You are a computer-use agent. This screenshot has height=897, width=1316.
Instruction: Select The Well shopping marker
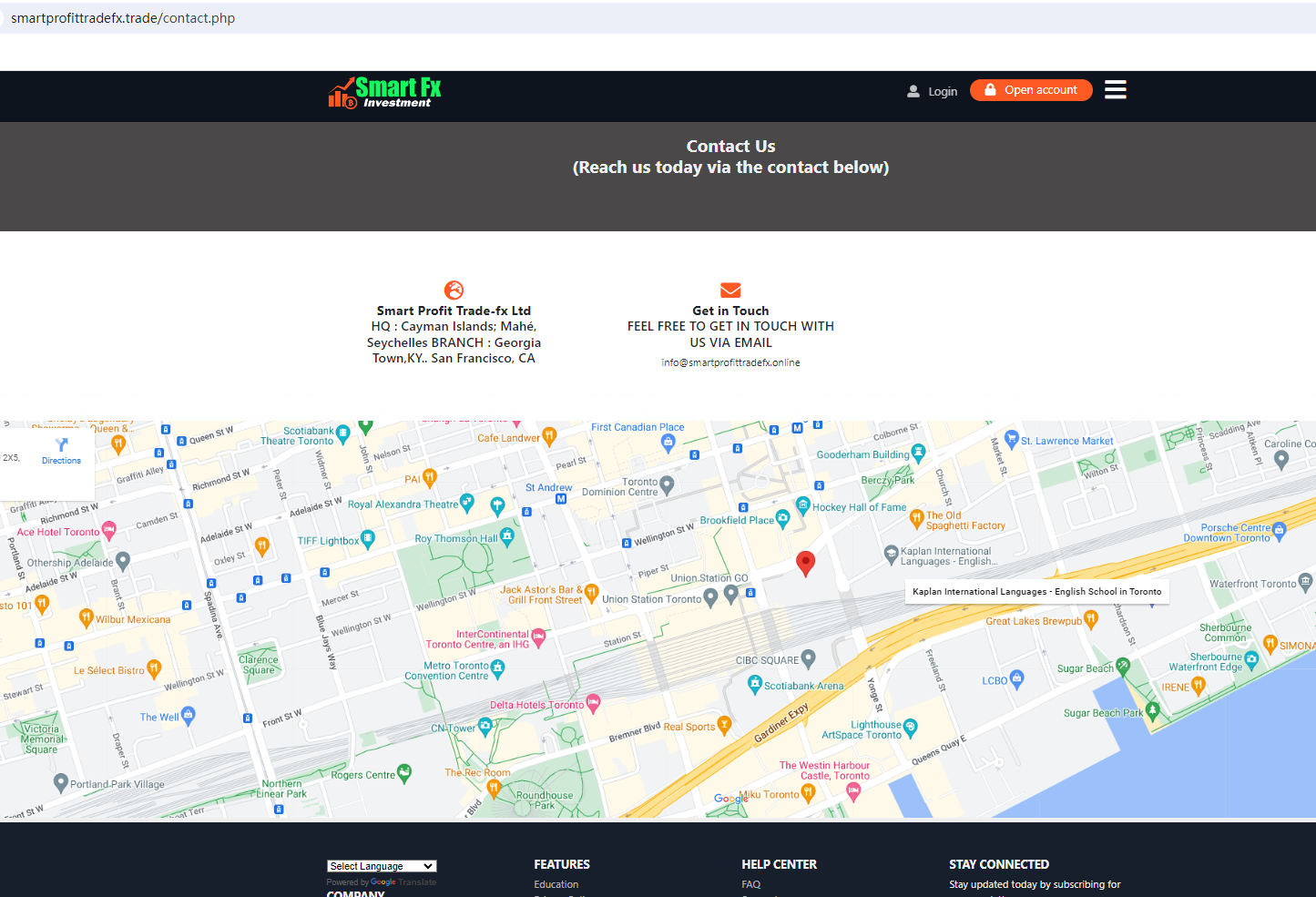pos(189,715)
